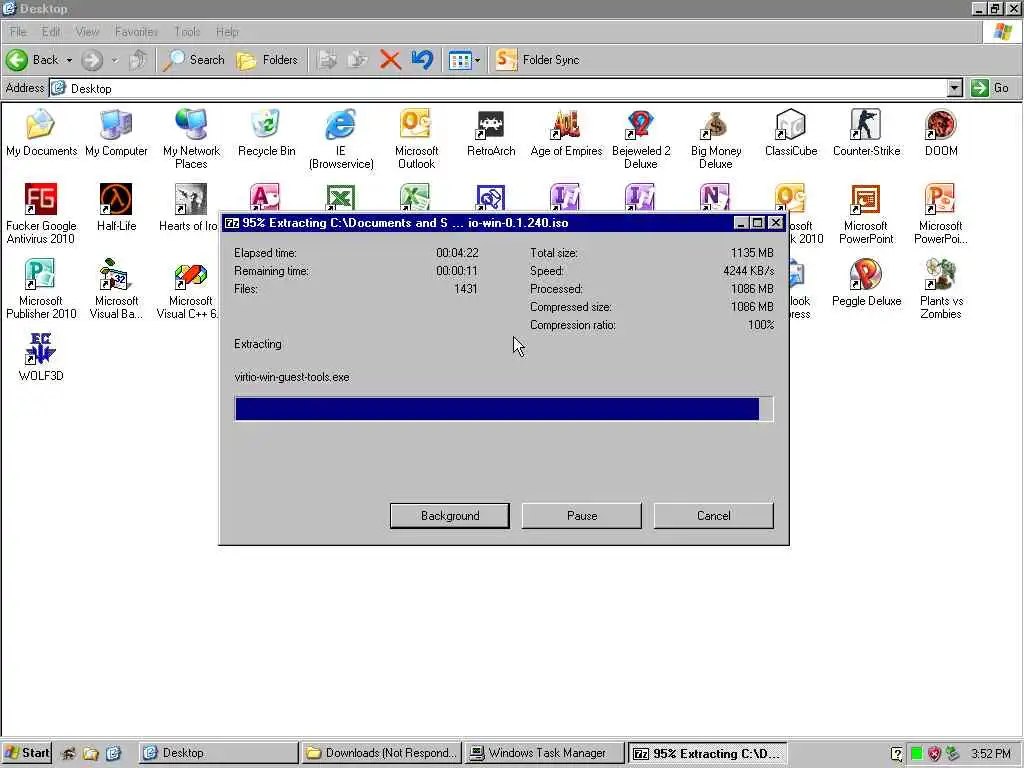Click the Start button

pos(27,753)
